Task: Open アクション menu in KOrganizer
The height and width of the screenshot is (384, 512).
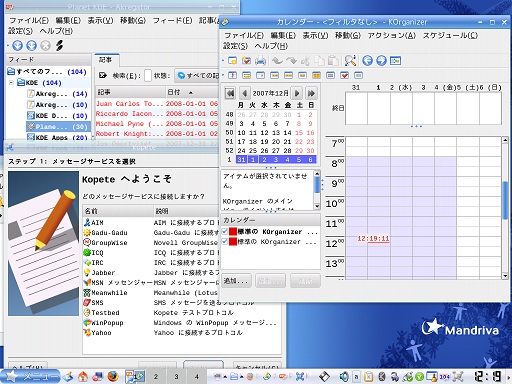Action: [392, 35]
